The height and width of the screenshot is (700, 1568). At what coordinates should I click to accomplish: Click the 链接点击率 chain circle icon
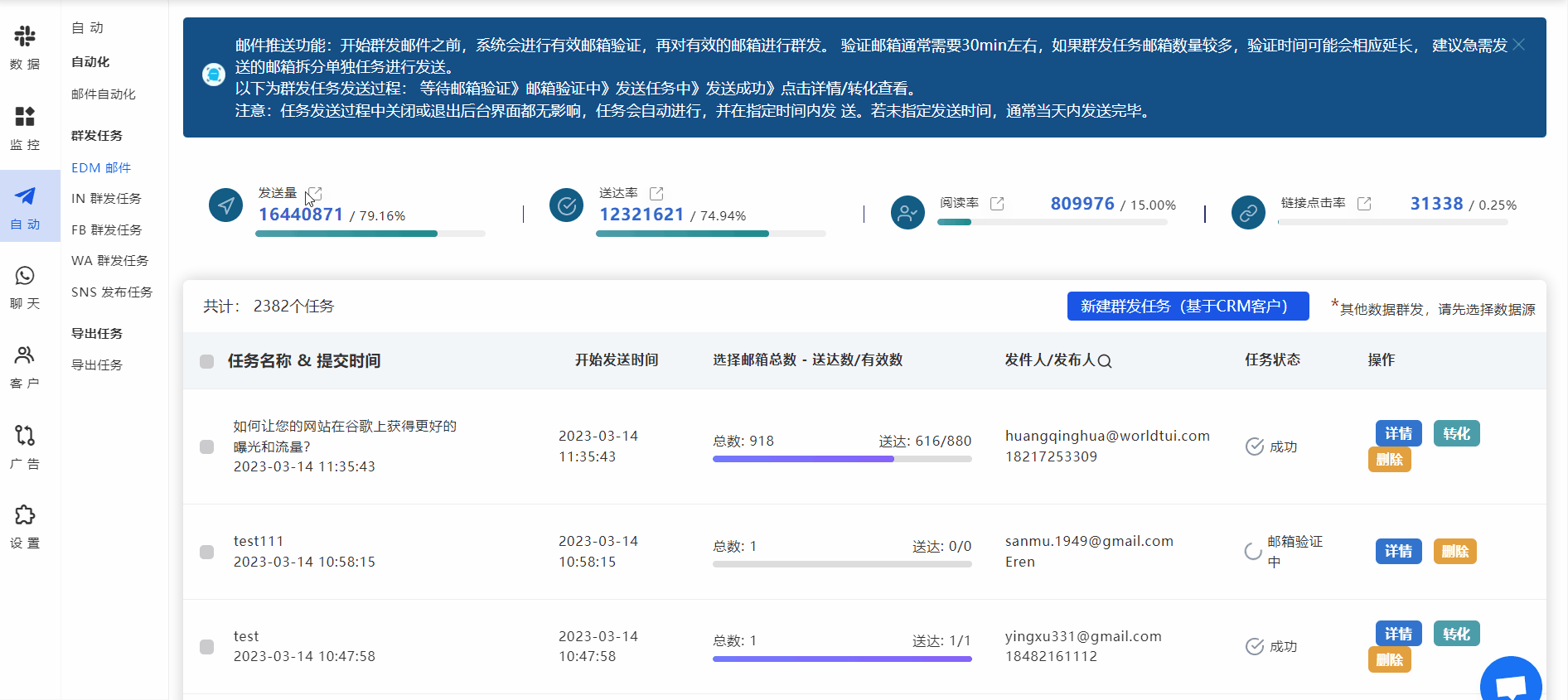tap(1248, 213)
